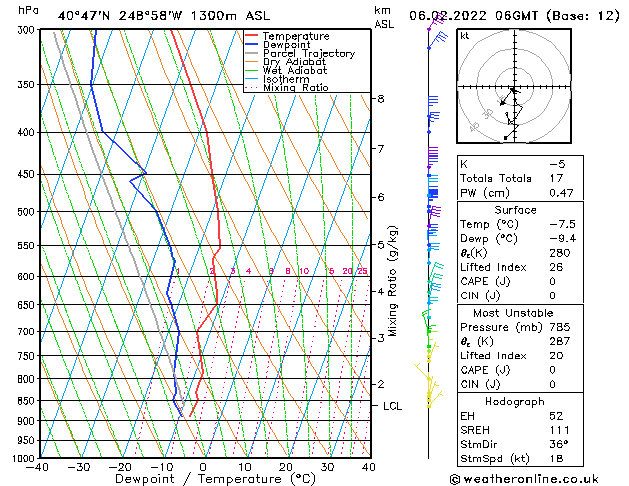The image size is (629, 486).
Task: Click the 'EH' value 52
Action: click(x=556, y=416)
